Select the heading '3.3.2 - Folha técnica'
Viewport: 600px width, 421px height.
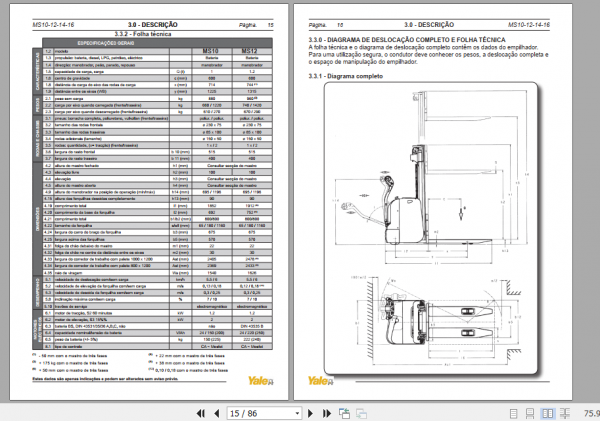[143, 34]
